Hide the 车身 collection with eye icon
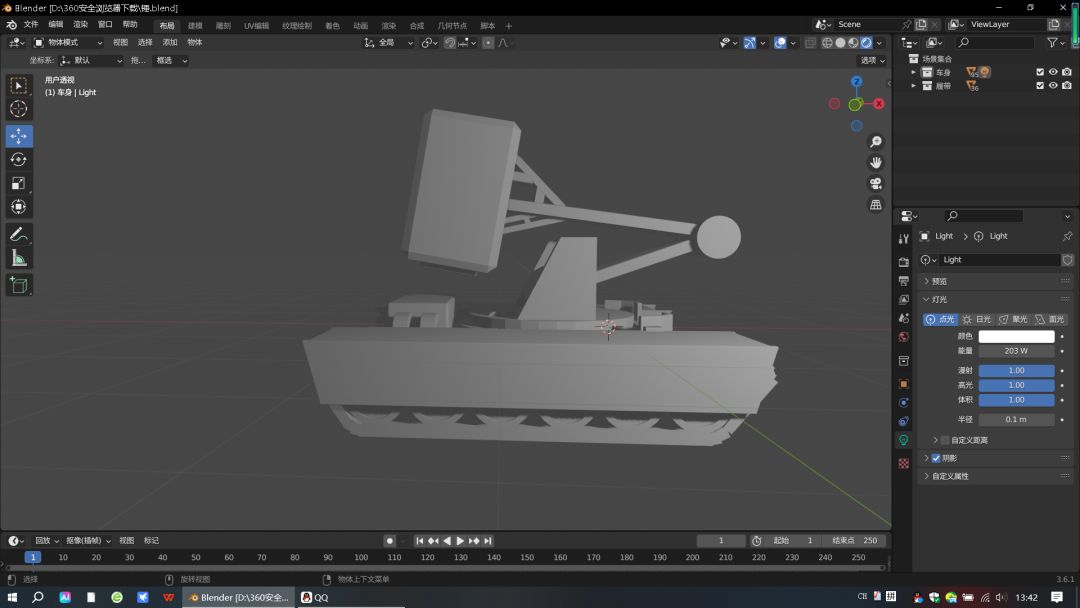The image size is (1080, 608). [x=1052, y=72]
